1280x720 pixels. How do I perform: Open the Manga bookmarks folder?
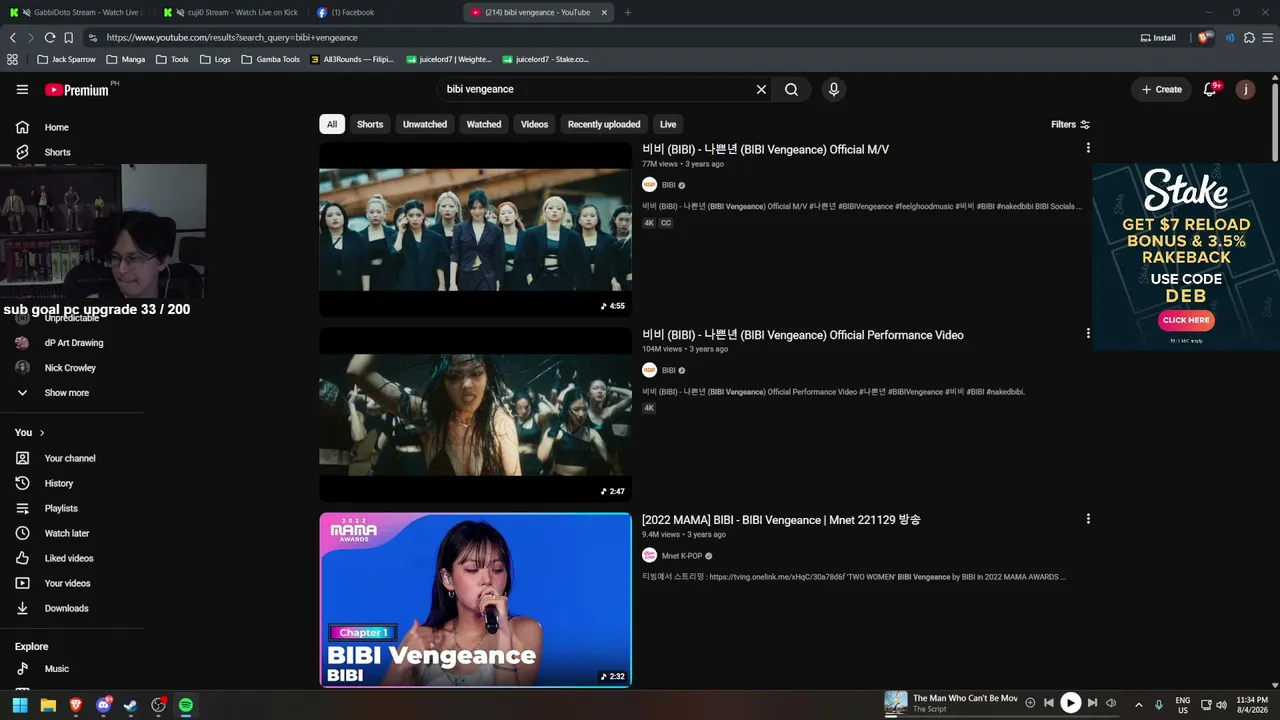click(x=125, y=59)
